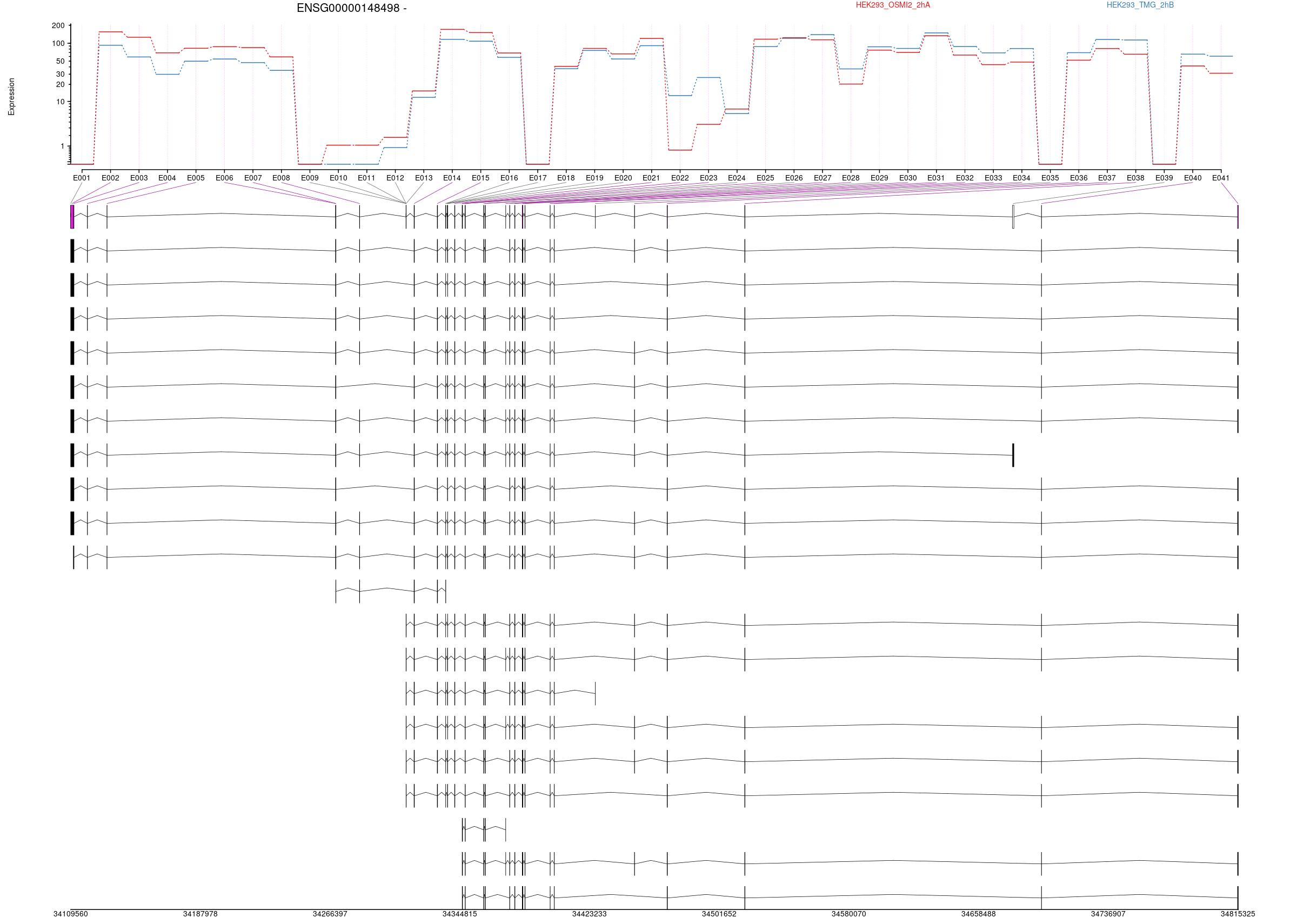
Task: Click genomic coordinate 34109560
Action: (71, 914)
